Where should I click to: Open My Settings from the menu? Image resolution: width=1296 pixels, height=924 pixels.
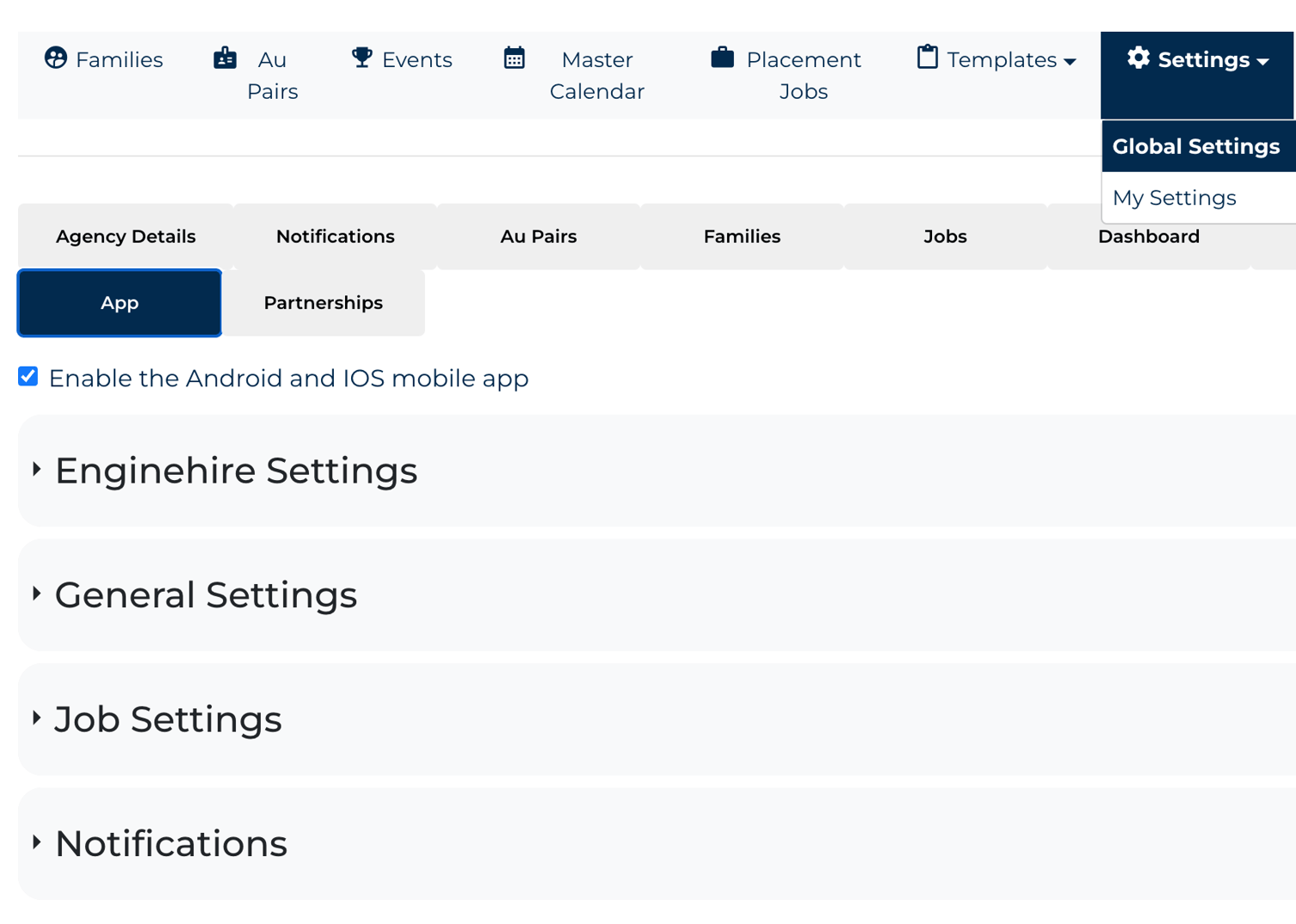1173,198
